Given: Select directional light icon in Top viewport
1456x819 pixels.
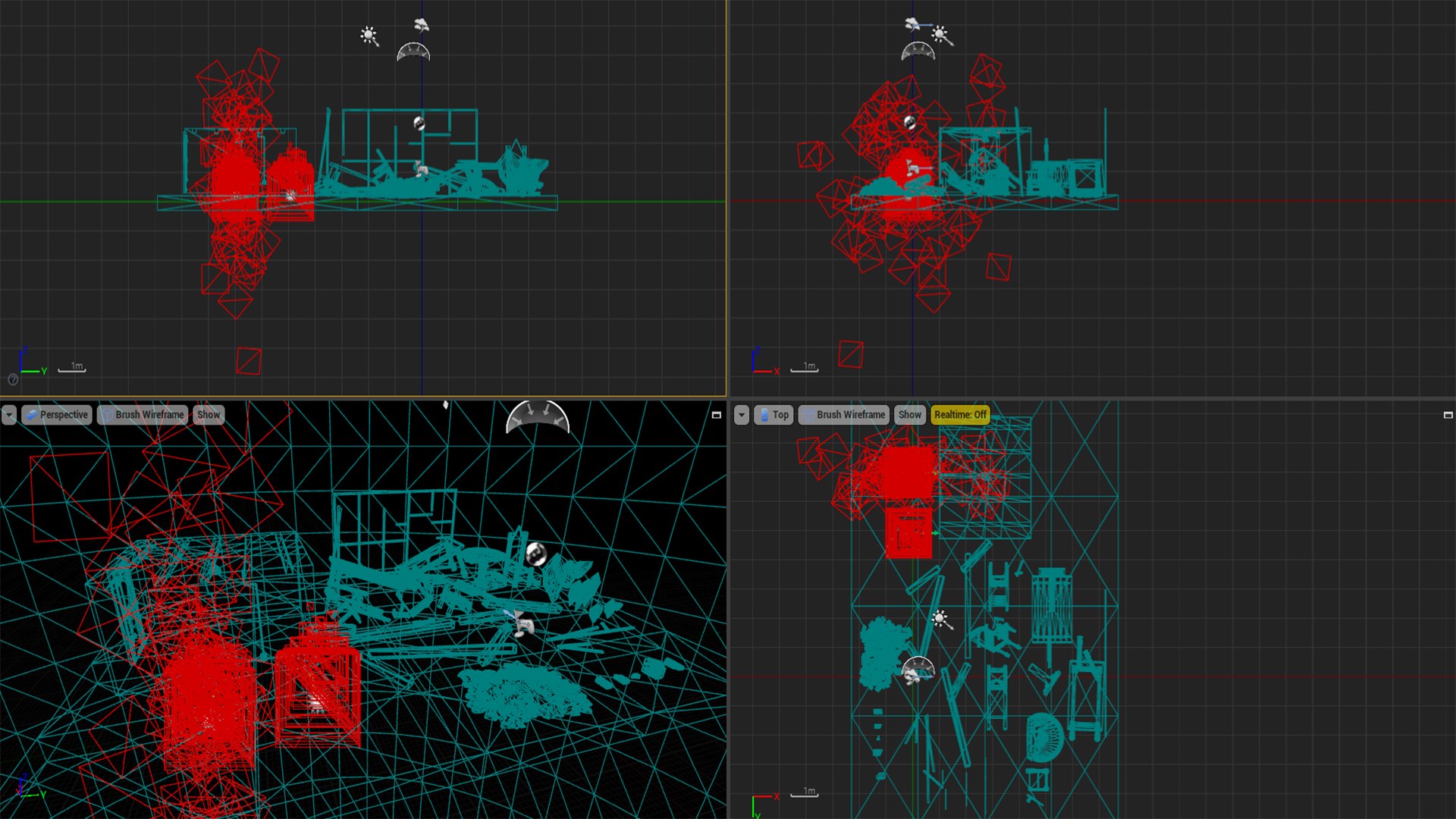Looking at the screenshot, I should tap(940, 619).
